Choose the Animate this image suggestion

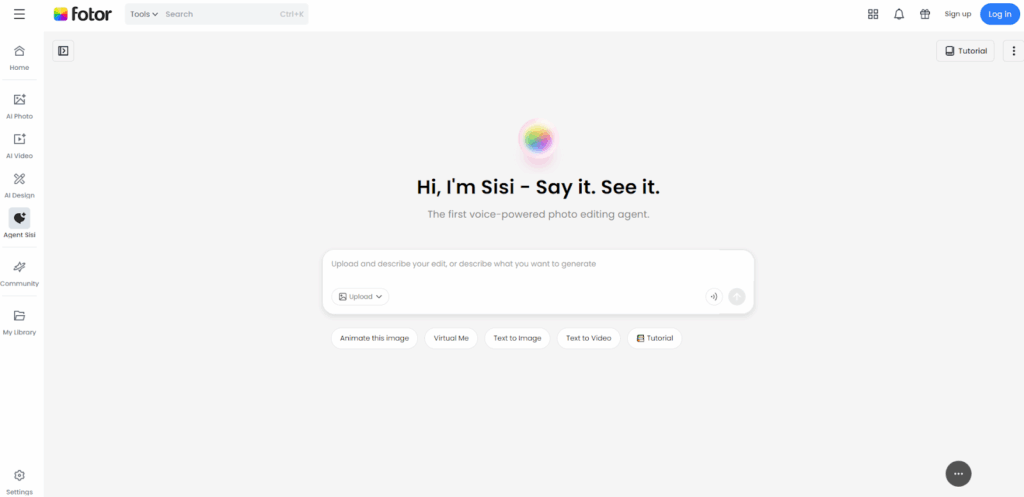click(374, 338)
